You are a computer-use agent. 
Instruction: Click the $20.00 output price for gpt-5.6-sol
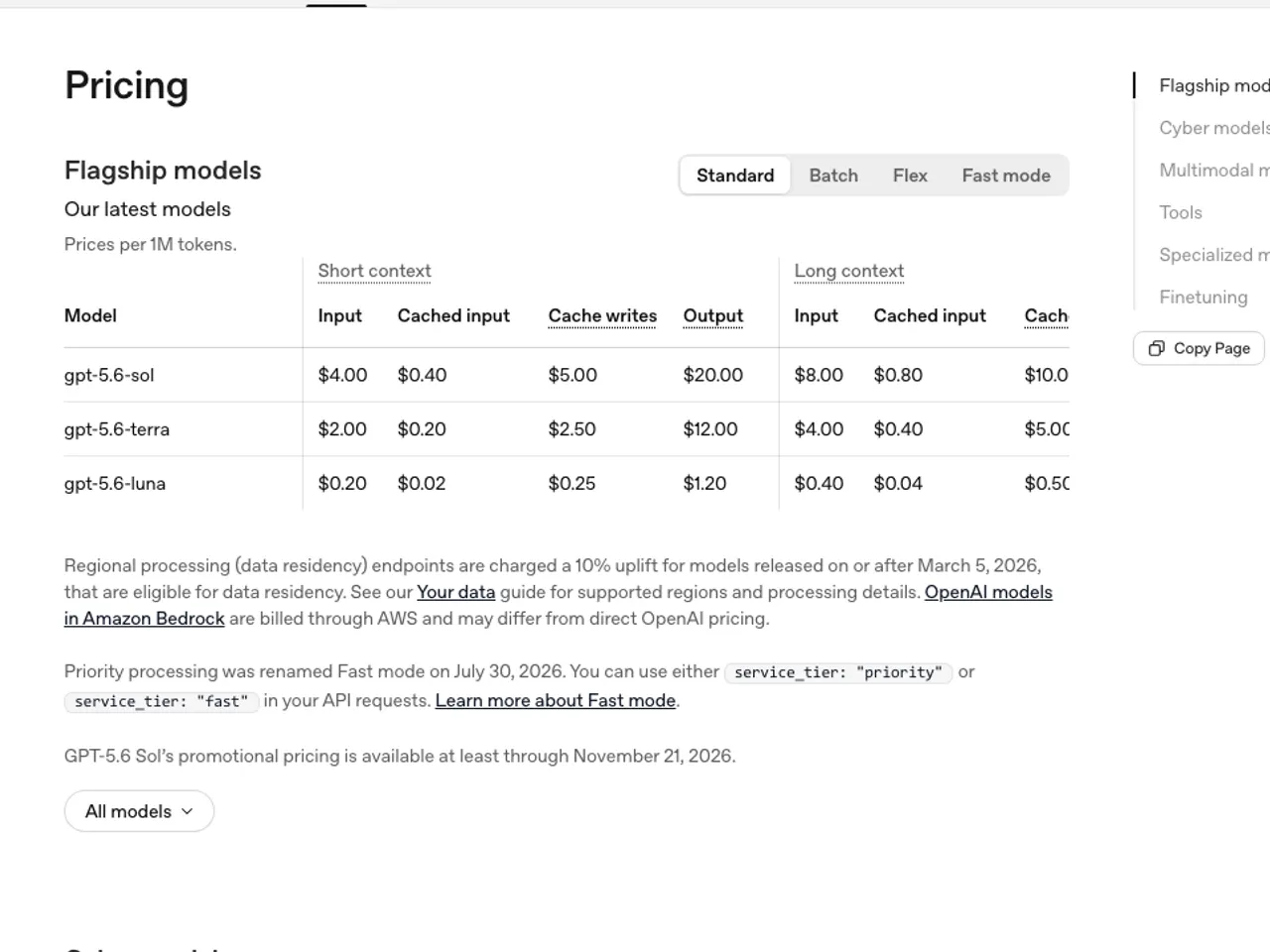(x=713, y=375)
